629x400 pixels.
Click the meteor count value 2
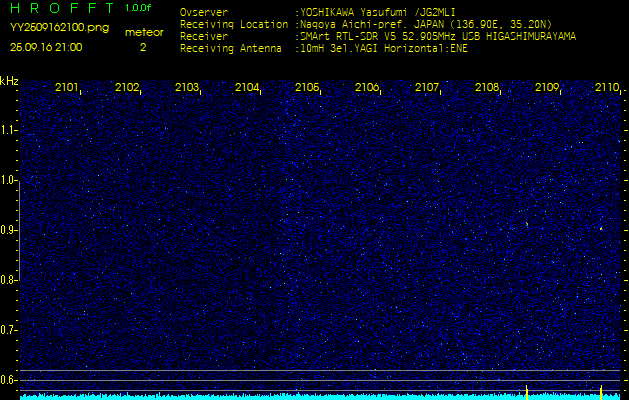click(x=143, y=47)
